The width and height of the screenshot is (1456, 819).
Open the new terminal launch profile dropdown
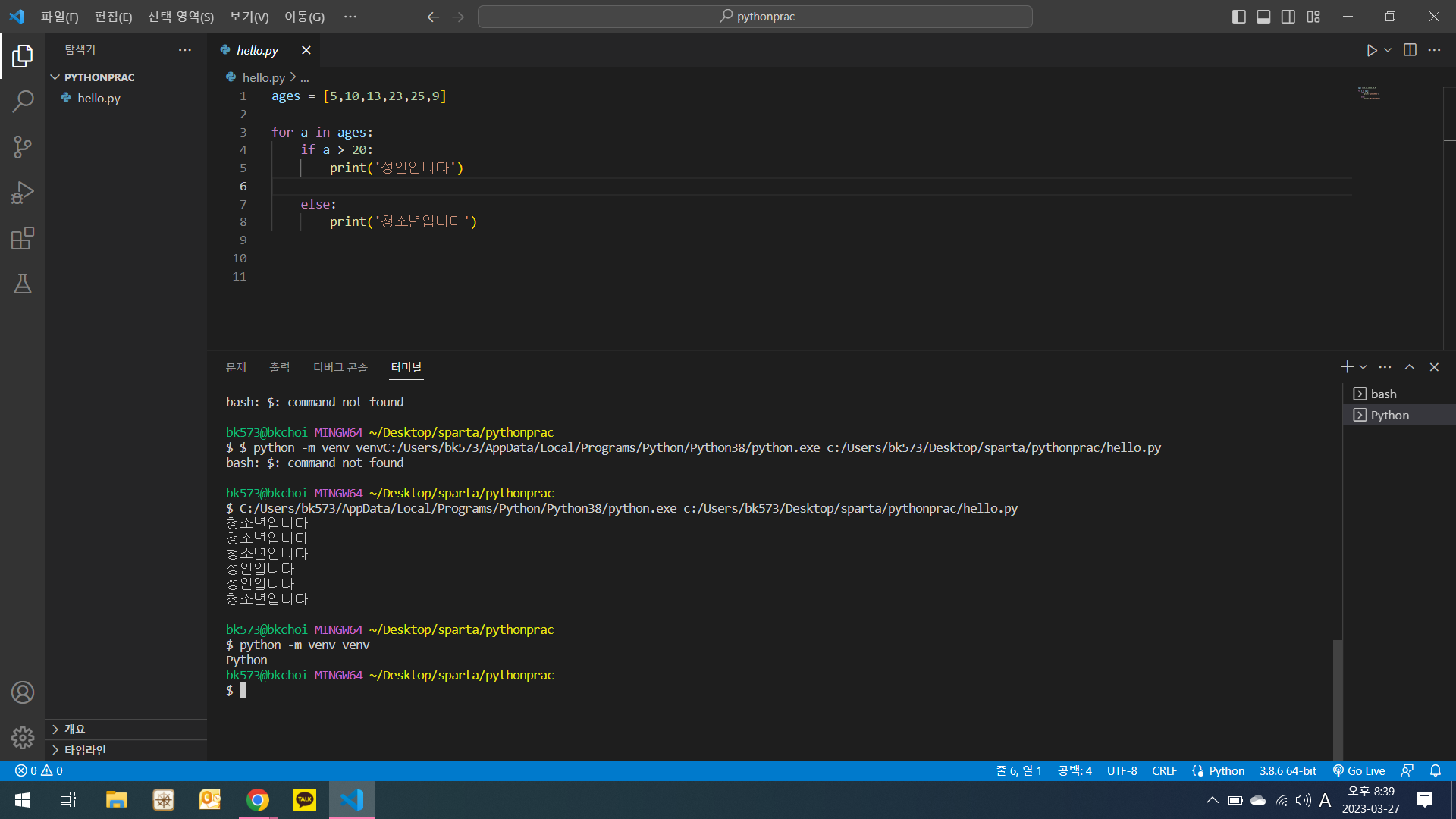tap(1363, 367)
